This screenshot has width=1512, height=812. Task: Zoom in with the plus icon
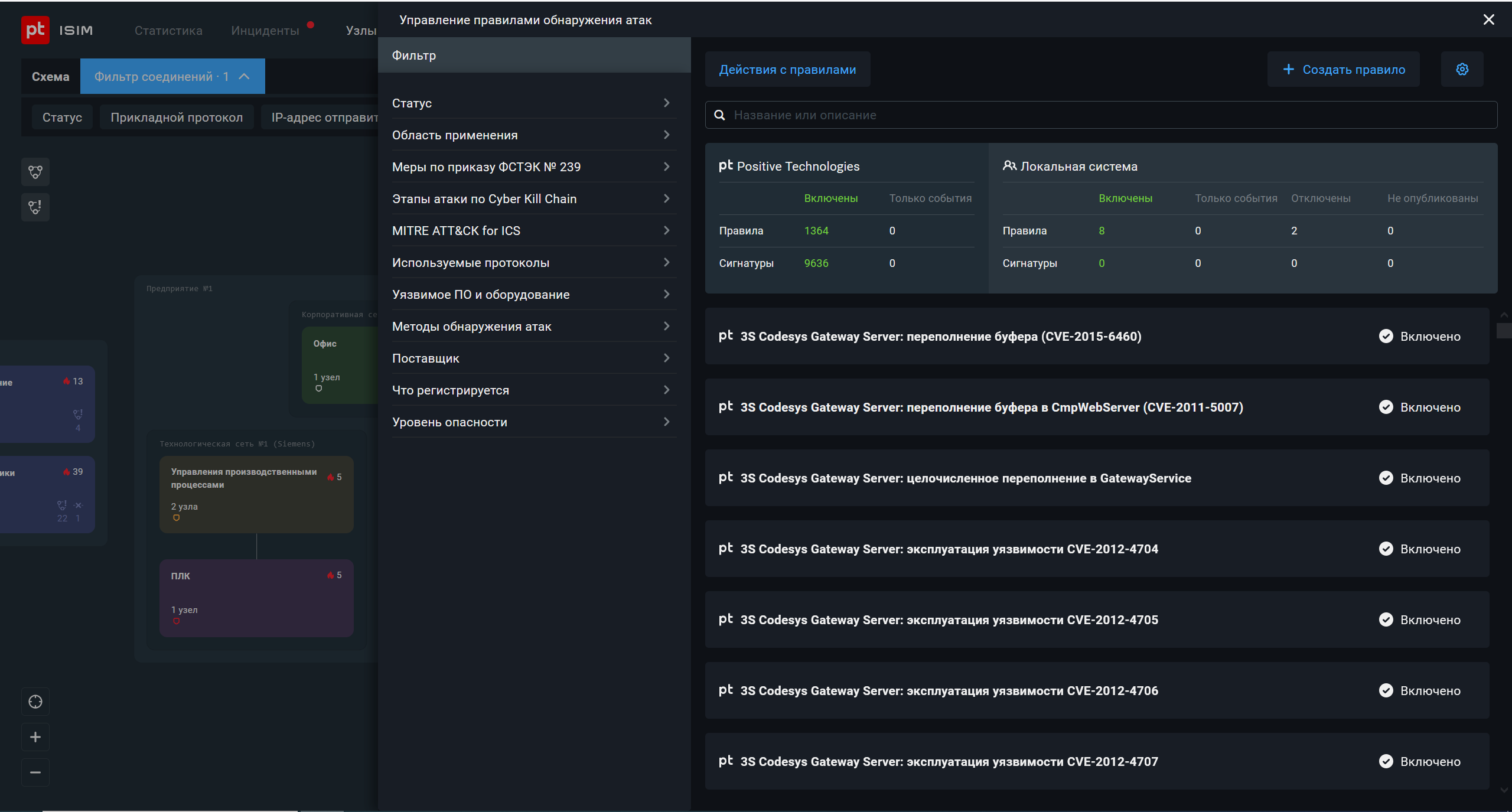35,737
